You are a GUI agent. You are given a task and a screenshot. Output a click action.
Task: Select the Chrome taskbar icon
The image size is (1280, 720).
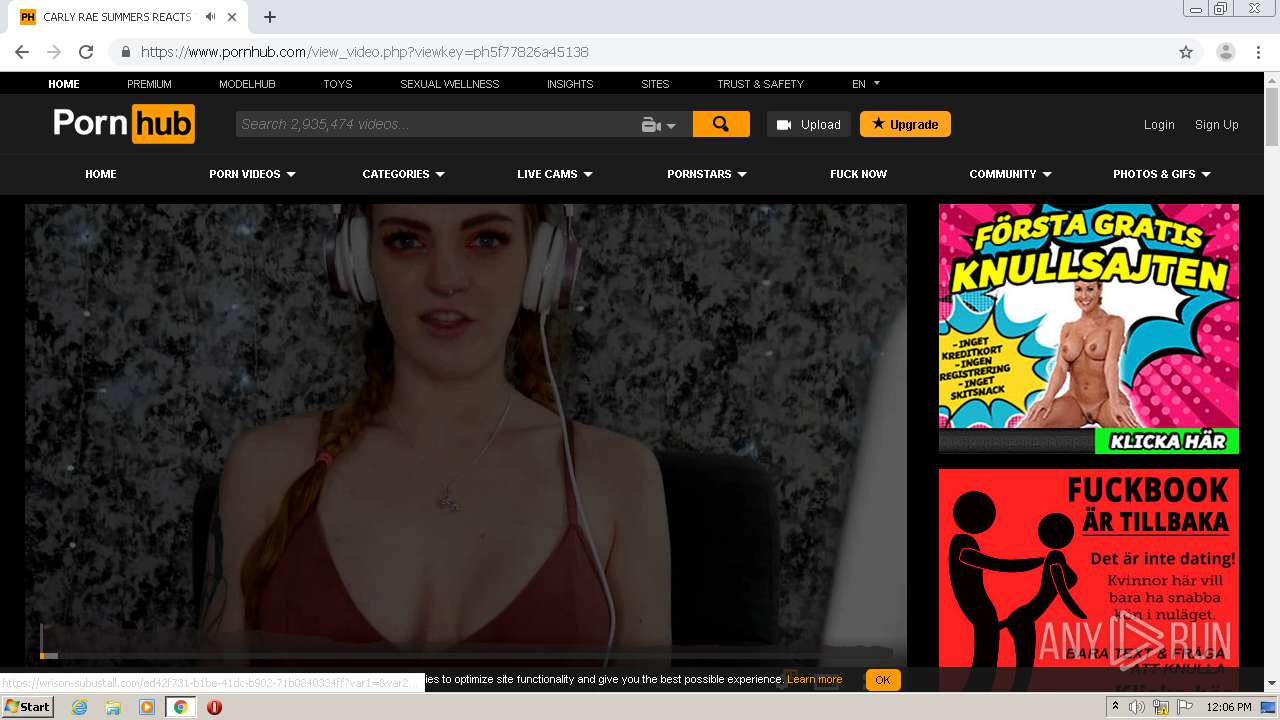(181, 707)
